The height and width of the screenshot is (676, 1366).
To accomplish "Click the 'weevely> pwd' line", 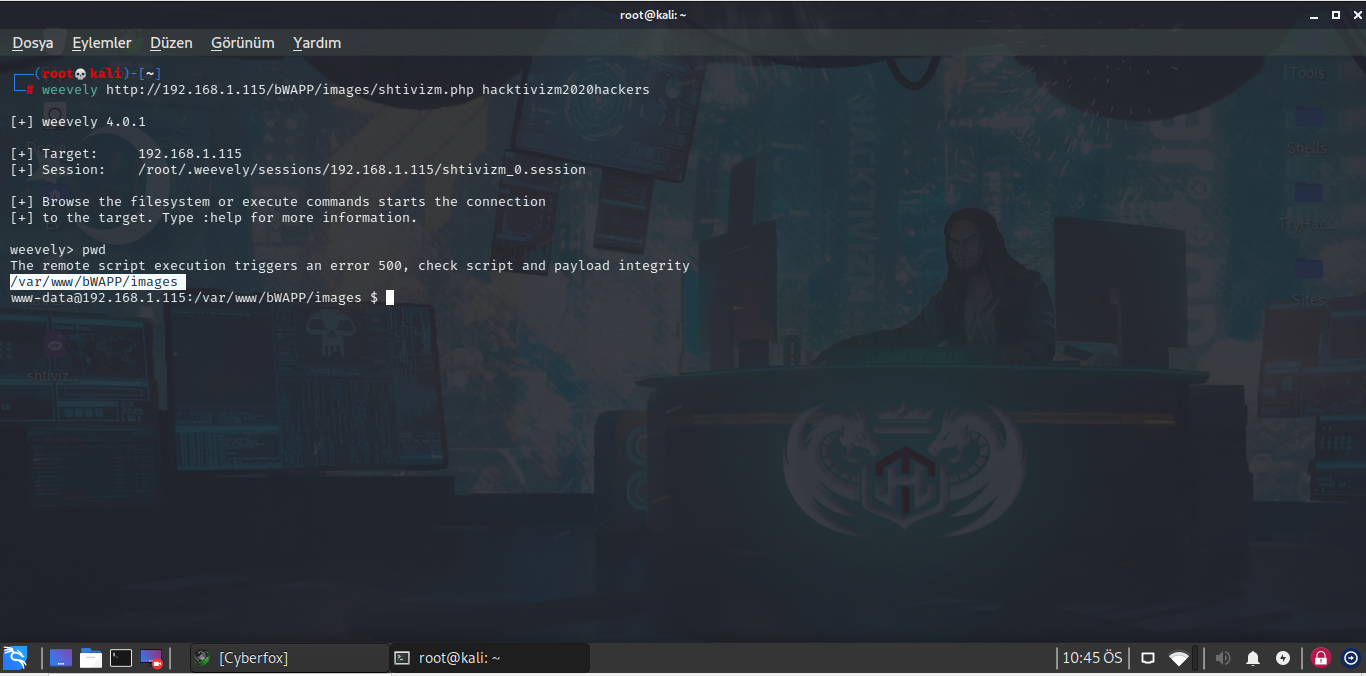I will (58, 250).
